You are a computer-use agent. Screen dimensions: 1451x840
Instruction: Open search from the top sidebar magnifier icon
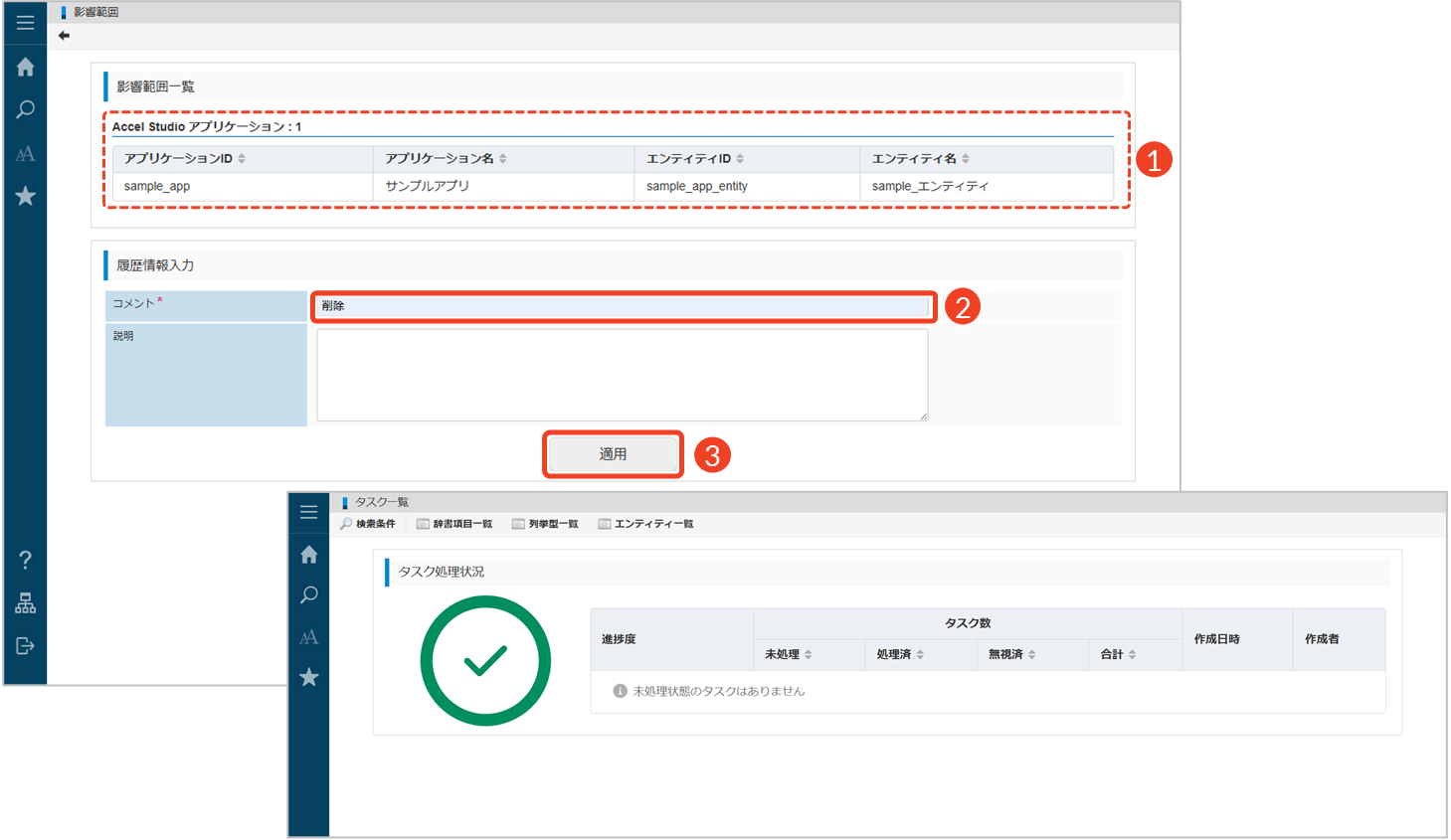(25, 109)
